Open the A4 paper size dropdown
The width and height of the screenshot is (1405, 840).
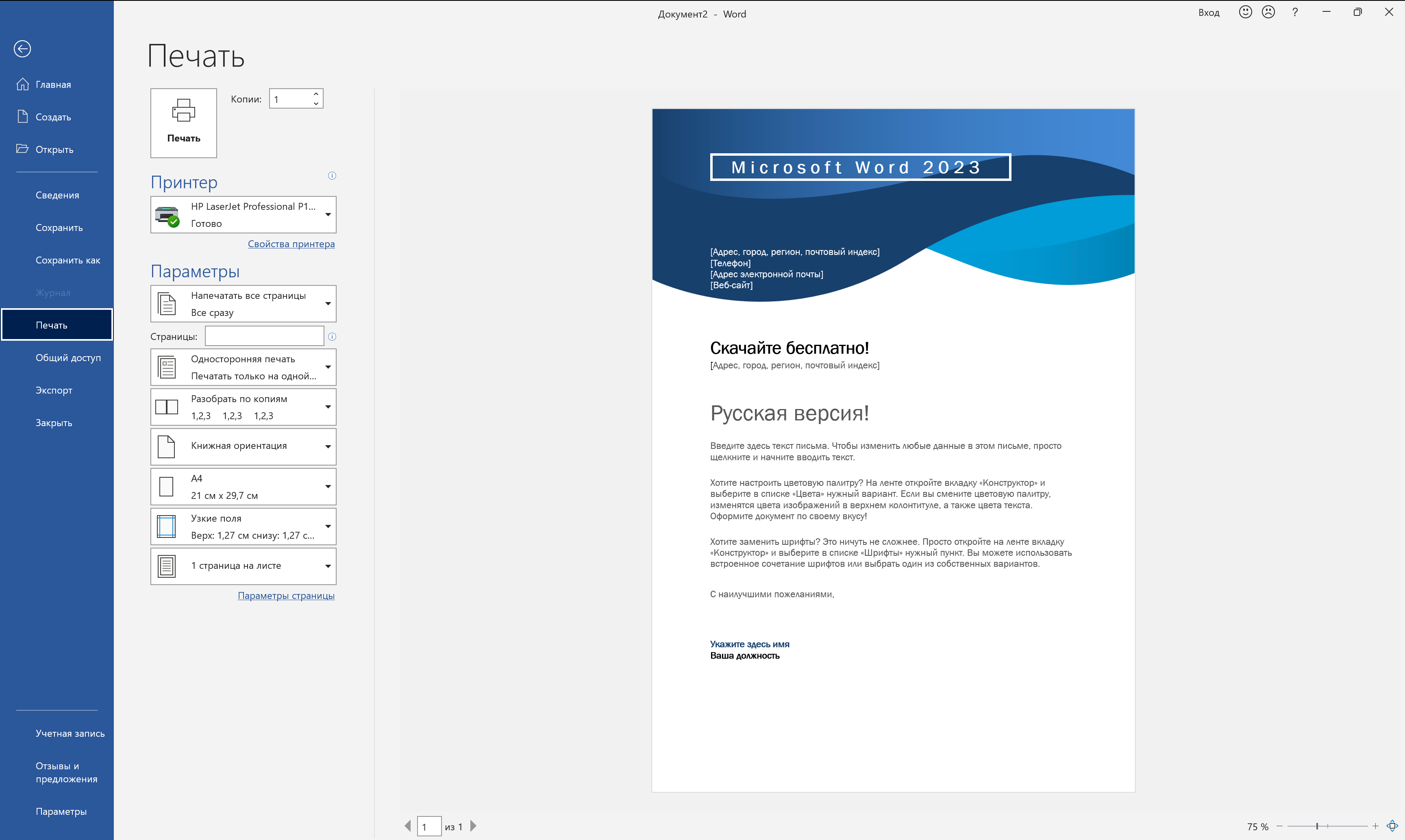pyautogui.click(x=244, y=486)
